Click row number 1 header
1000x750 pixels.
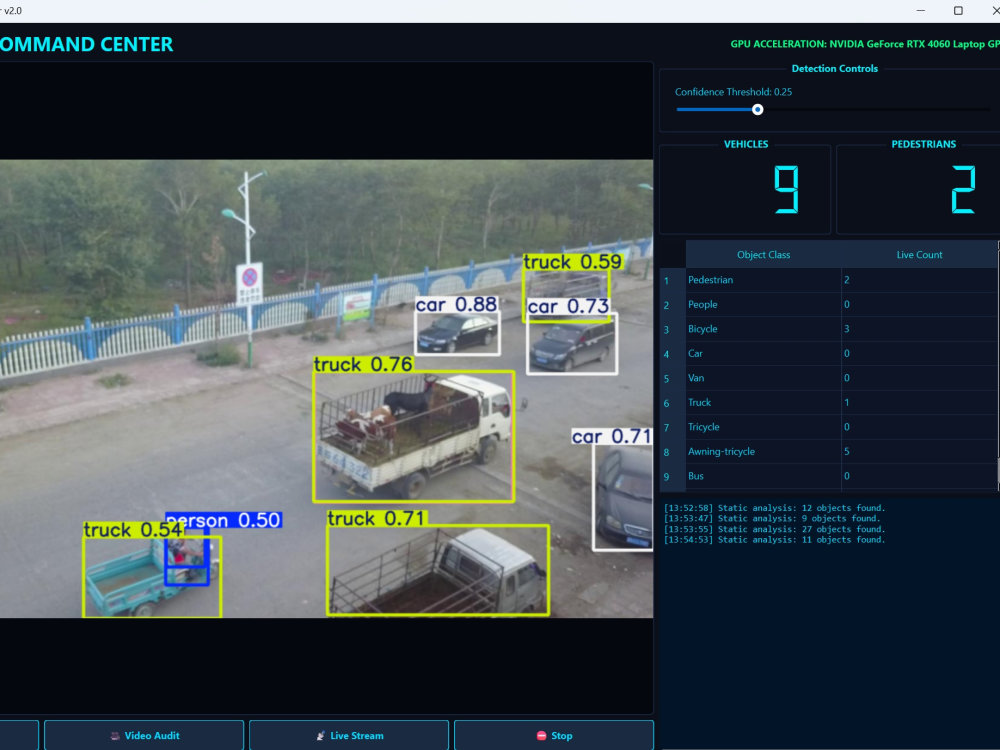tap(673, 281)
